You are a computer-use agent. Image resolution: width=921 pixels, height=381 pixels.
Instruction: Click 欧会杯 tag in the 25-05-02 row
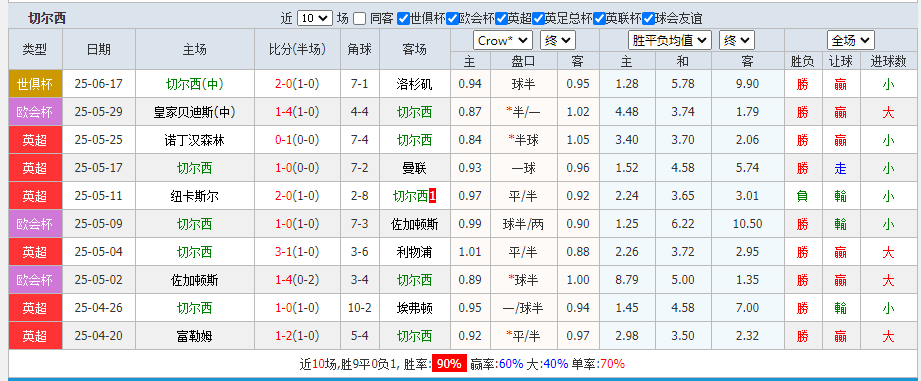click(35, 280)
